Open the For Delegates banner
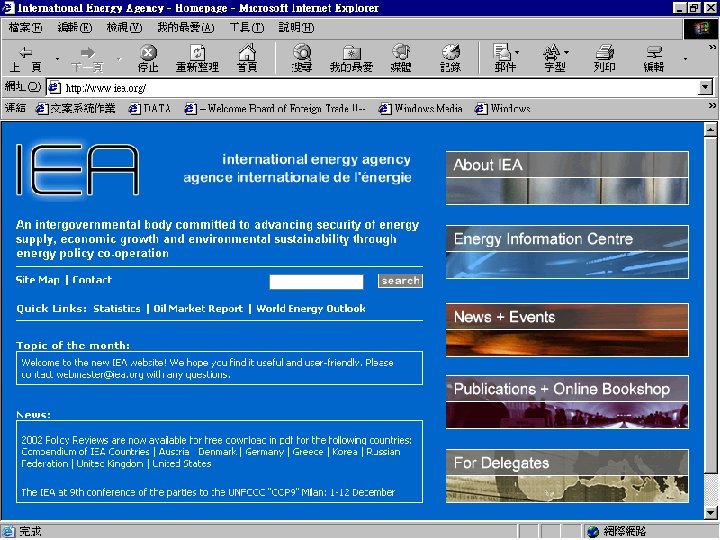Screen dimensions: 720x540 click(x=567, y=476)
